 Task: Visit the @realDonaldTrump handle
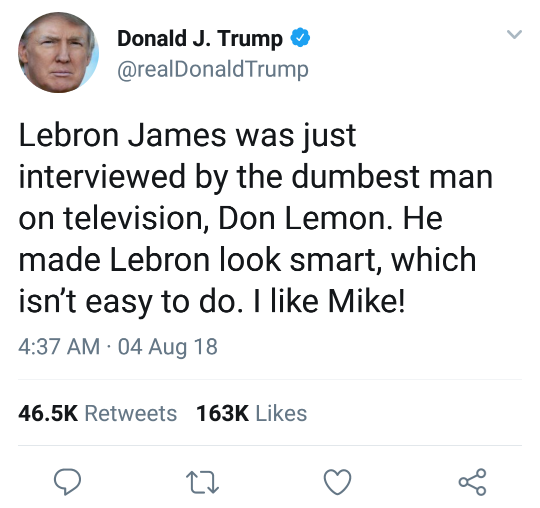pos(213,70)
